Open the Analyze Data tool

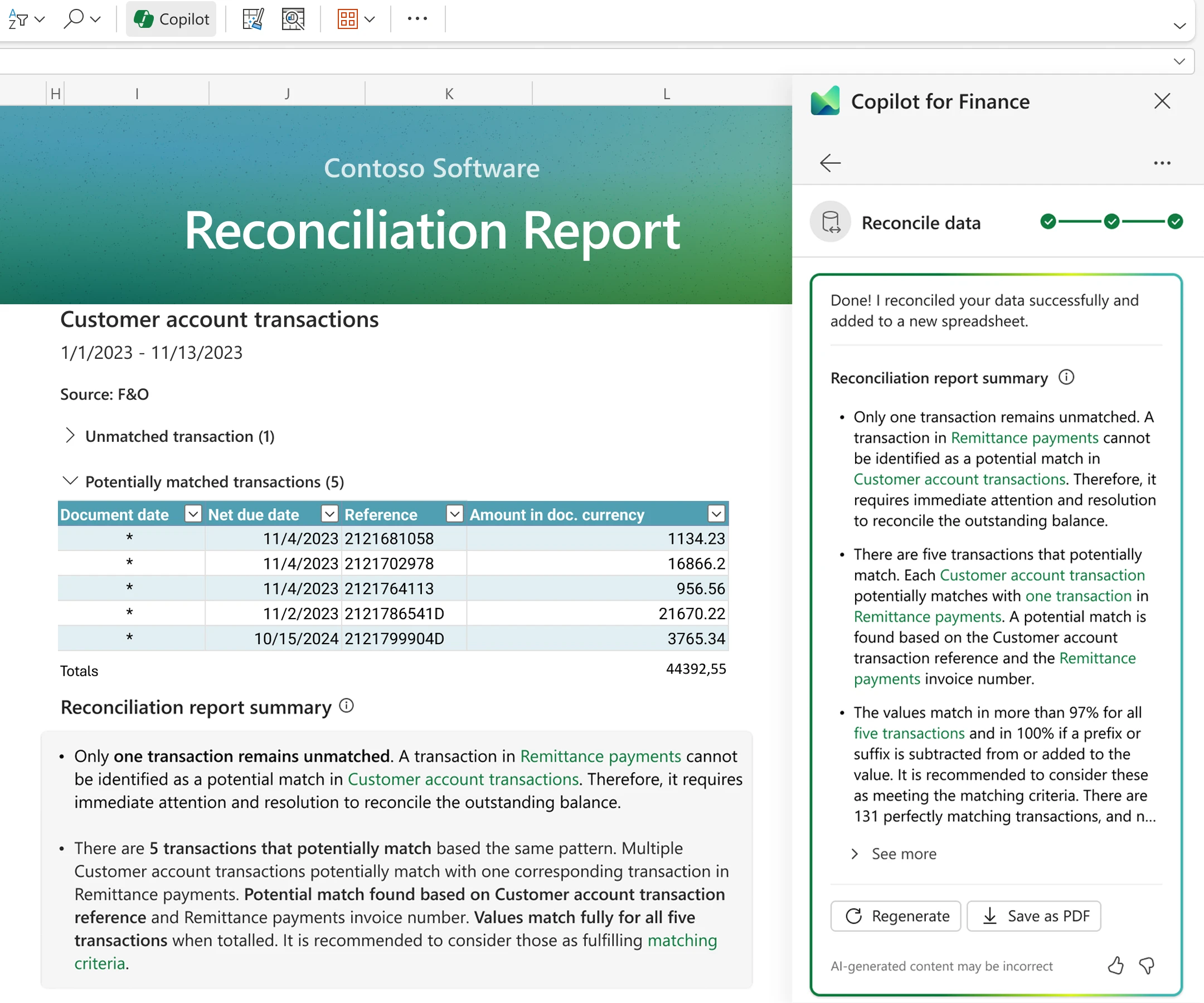click(x=293, y=19)
